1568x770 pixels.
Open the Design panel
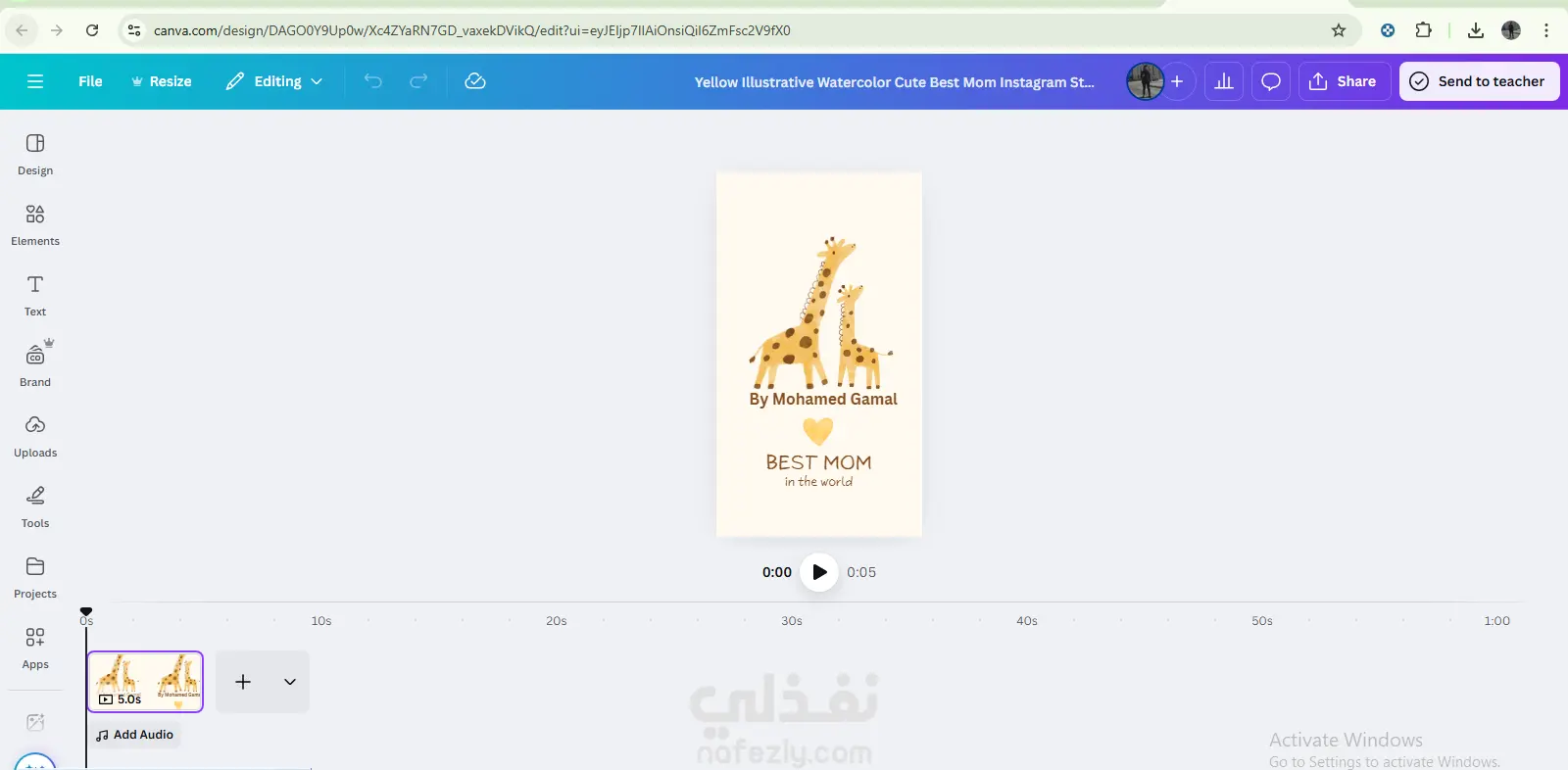35,154
